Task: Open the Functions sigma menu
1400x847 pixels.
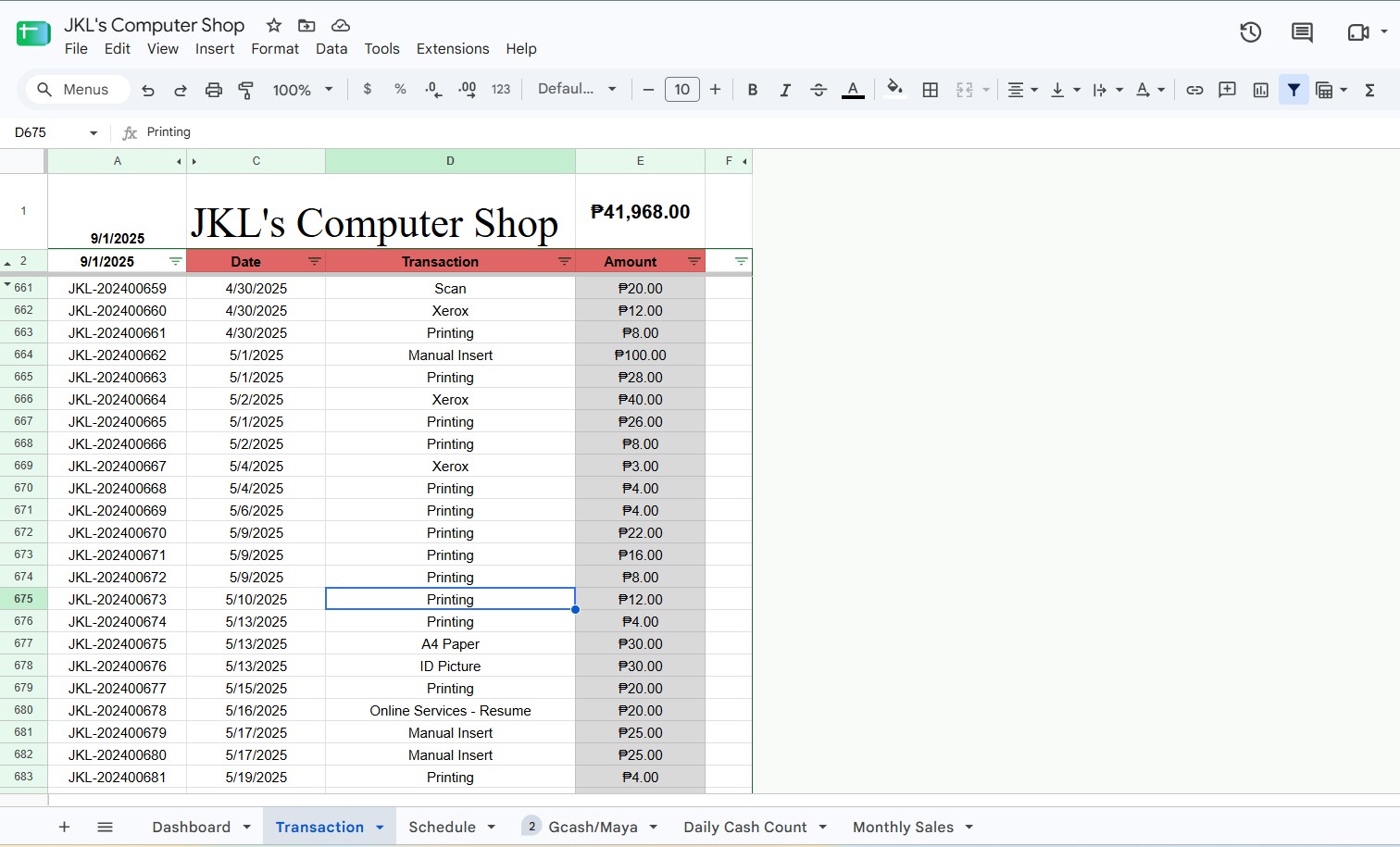Action: 1369,90
